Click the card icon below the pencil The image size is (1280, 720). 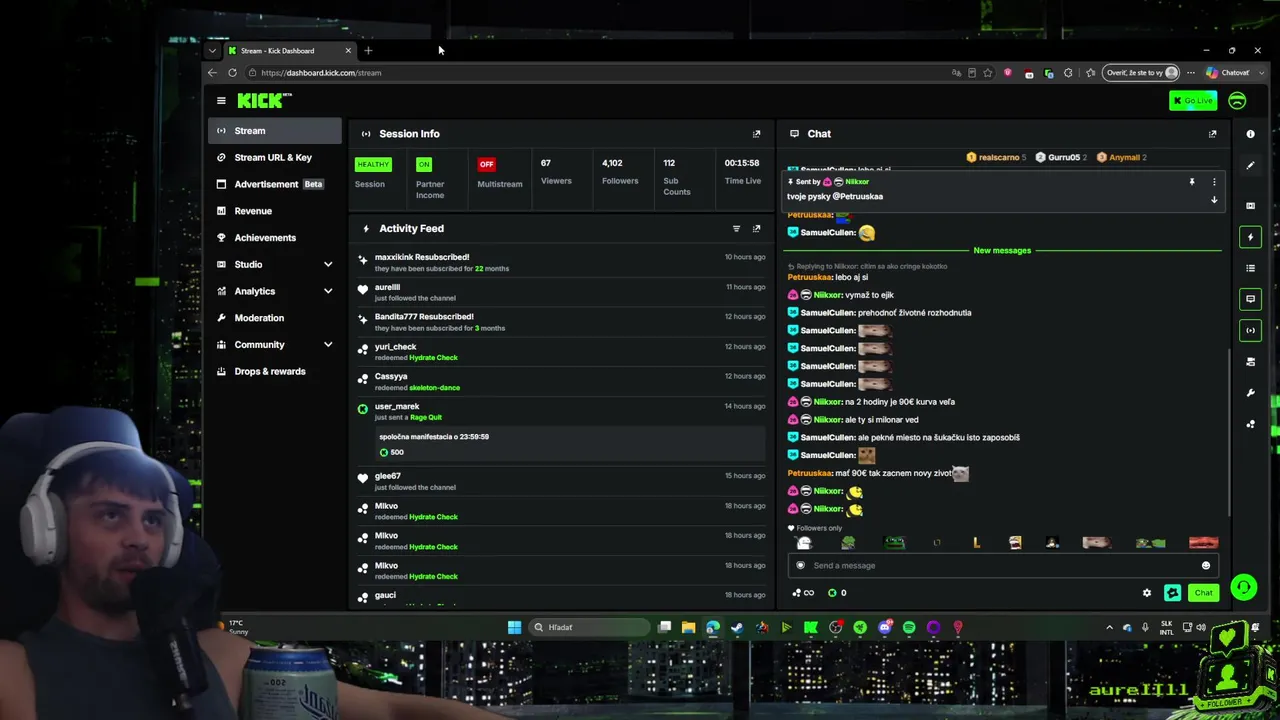pyautogui.click(x=1250, y=205)
